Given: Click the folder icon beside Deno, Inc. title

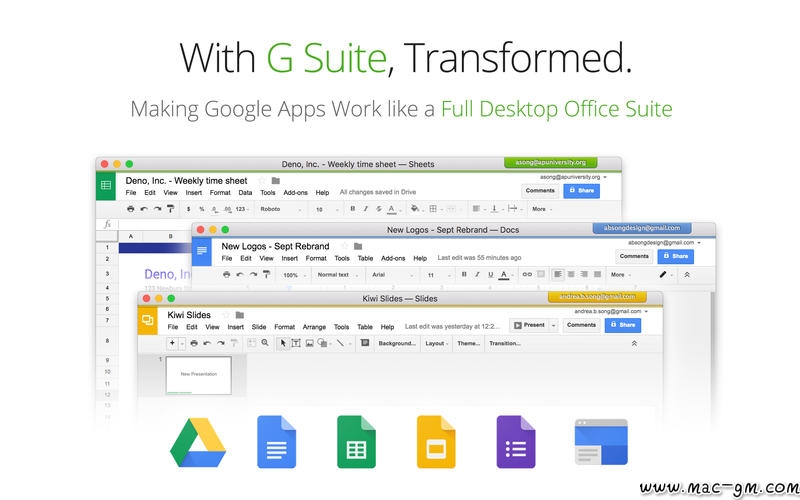Looking at the screenshot, I should pyautogui.click(x=276, y=181).
